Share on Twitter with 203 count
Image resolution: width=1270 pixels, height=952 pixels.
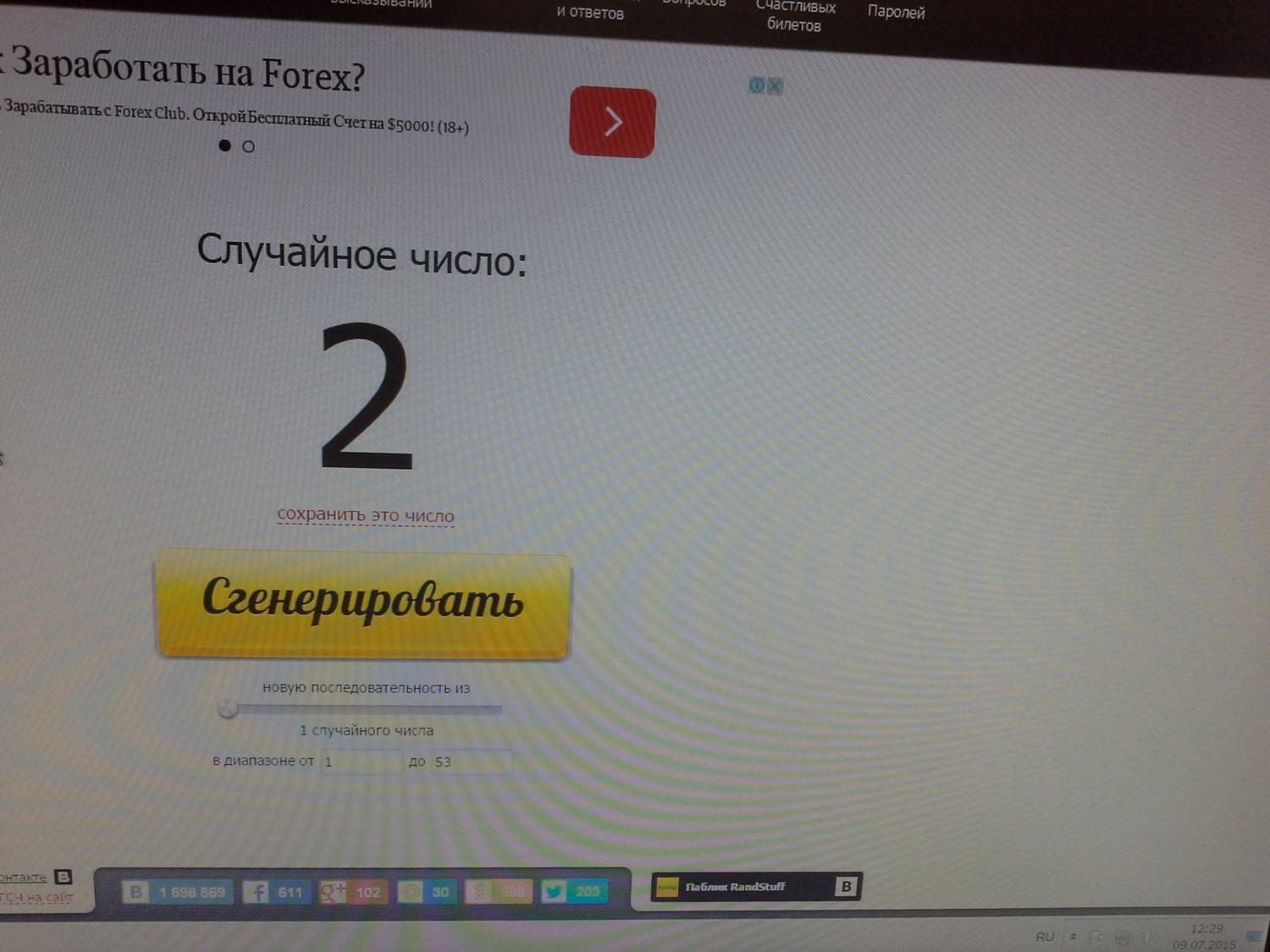573,891
